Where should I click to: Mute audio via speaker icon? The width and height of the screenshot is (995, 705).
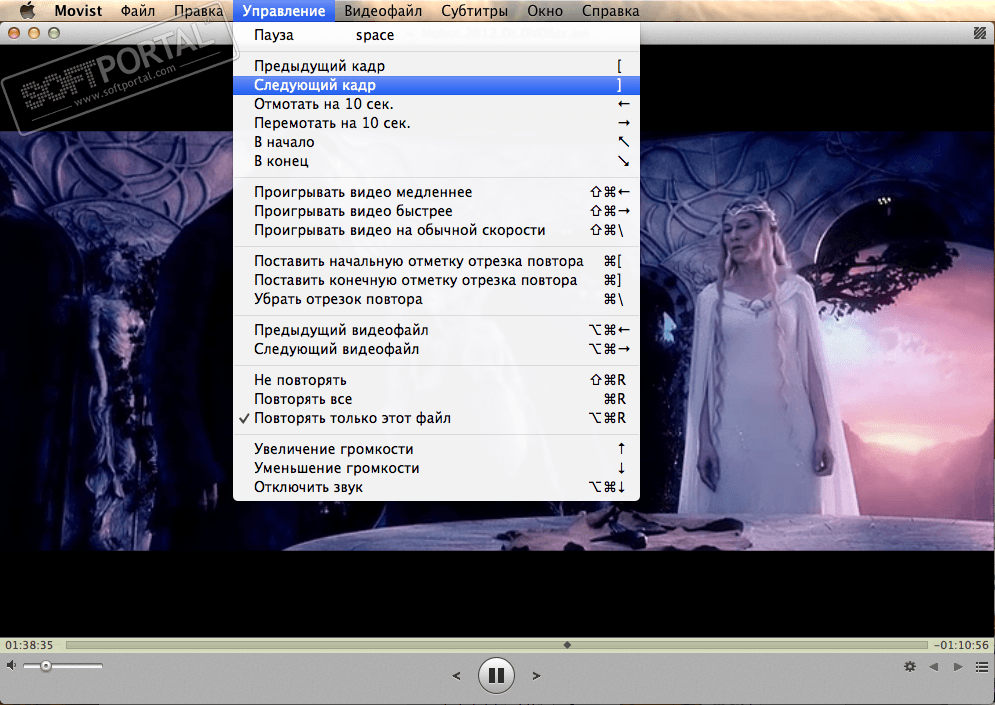(11, 665)
